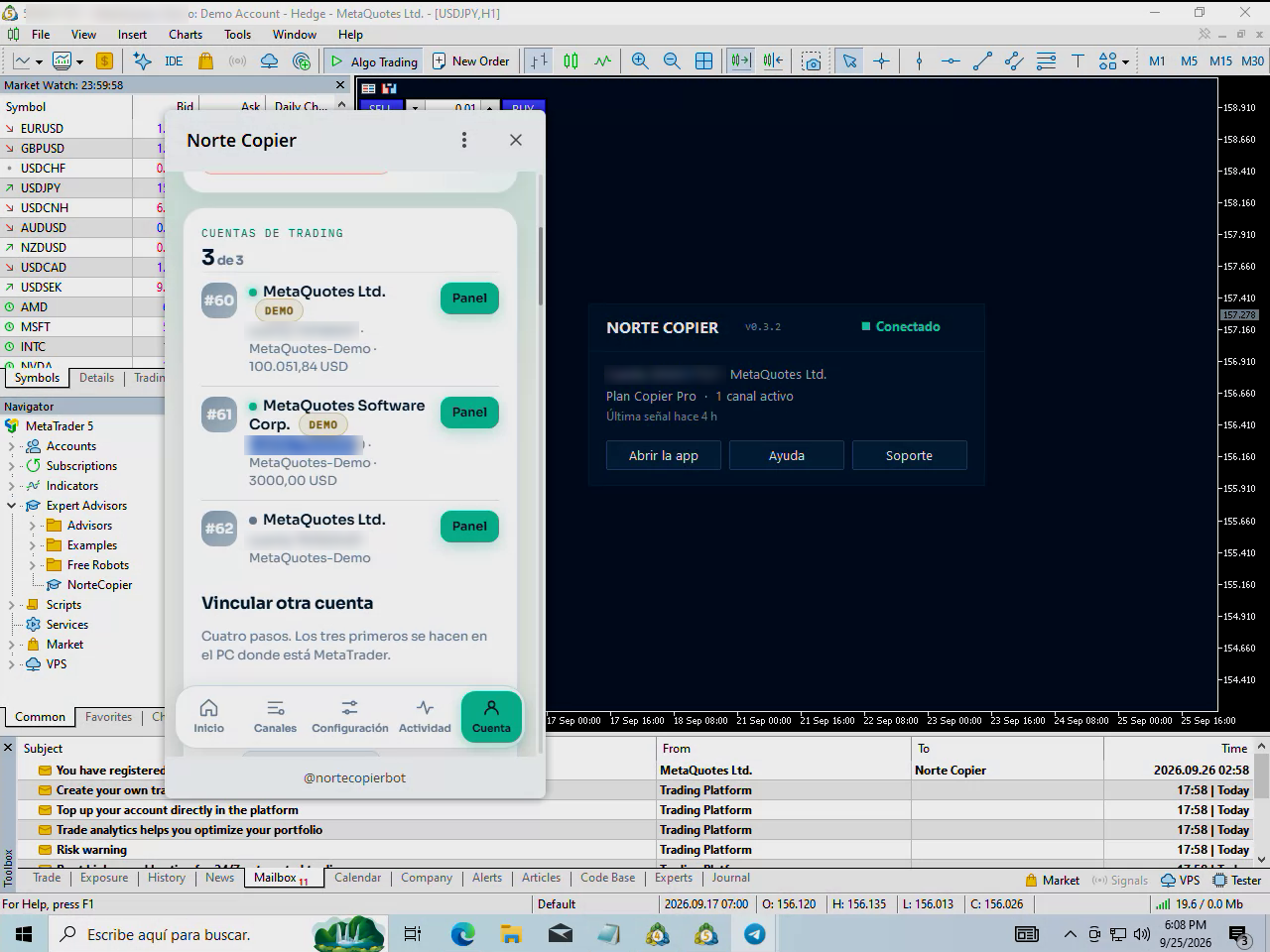Open the Tools menu
The width and height of the screenshot is (1270, 952).
[x=238, y=34]
